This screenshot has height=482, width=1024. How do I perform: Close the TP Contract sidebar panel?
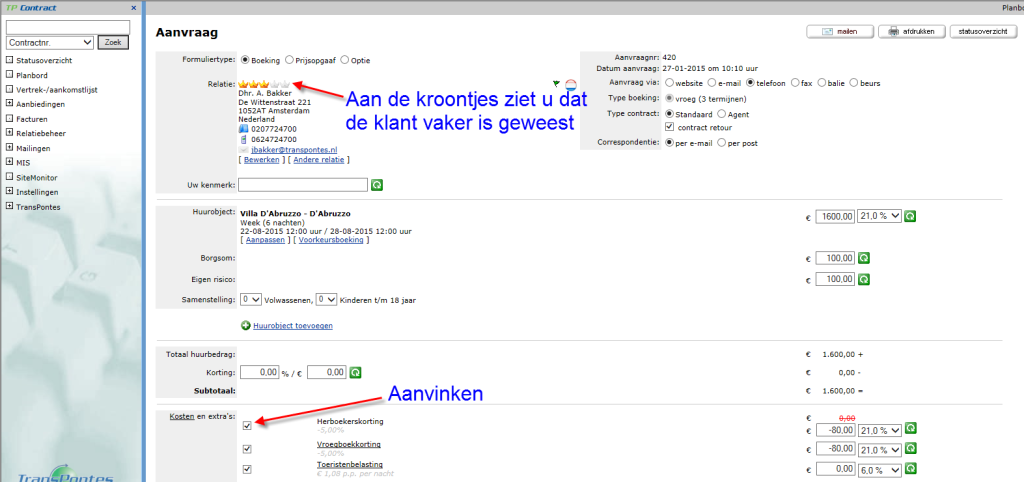(134, 8)
